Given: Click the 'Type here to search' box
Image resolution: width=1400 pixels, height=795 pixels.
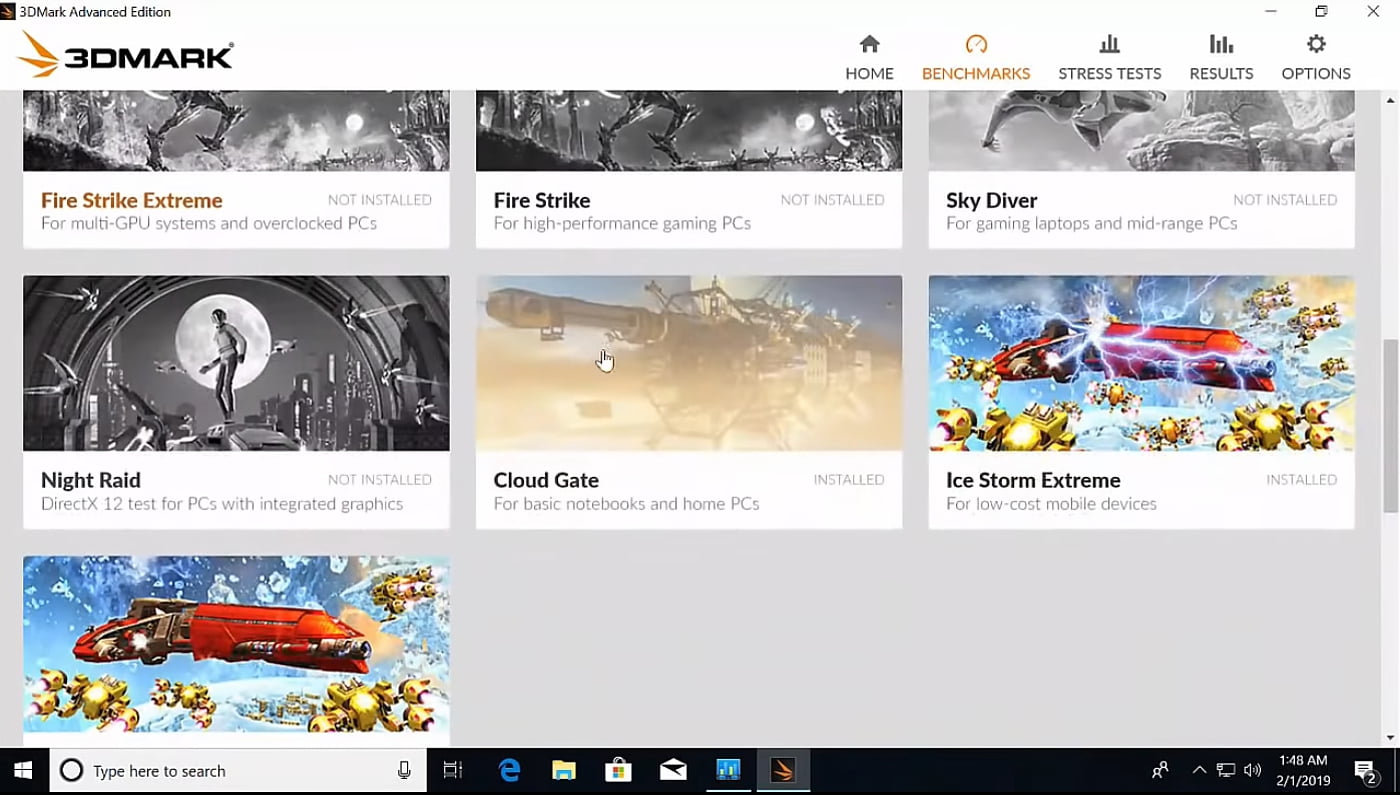Looking at the screenshot, I should click(x=238, y=771).
